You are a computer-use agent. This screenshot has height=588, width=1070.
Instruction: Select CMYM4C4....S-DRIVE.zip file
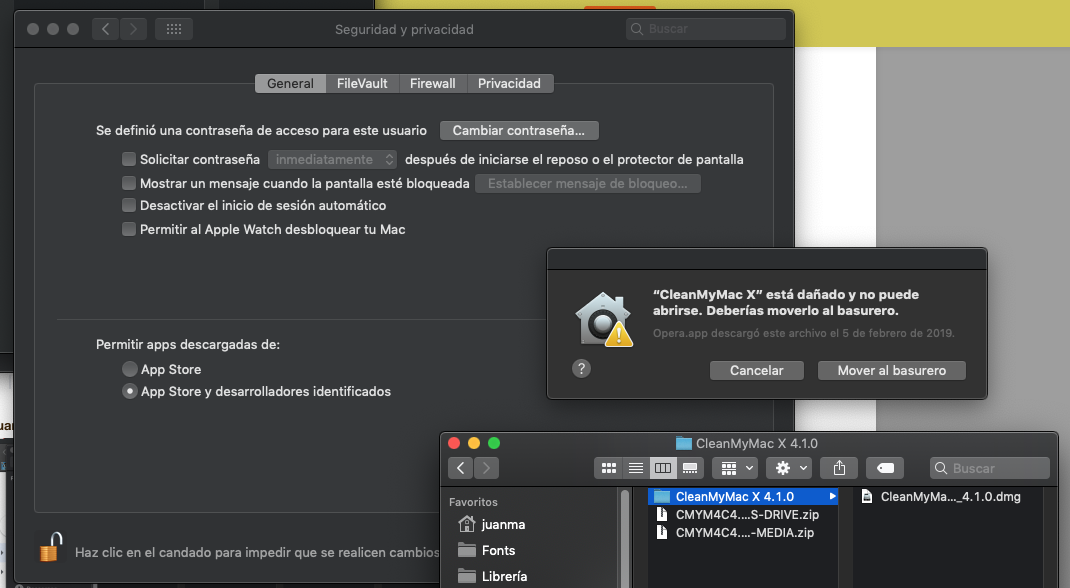pos(742,514)
